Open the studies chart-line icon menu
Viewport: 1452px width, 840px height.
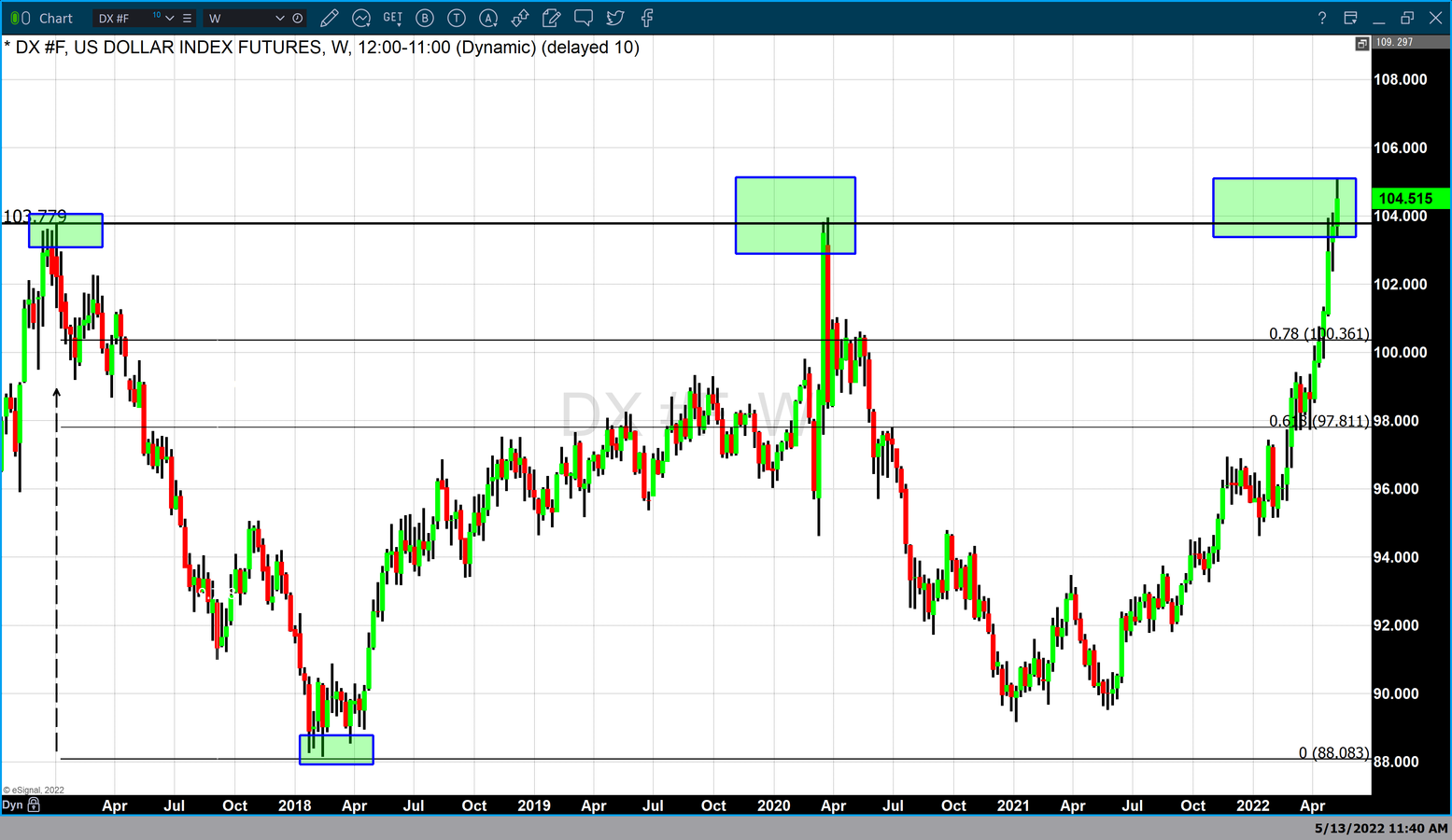click(x=360, y=18)
